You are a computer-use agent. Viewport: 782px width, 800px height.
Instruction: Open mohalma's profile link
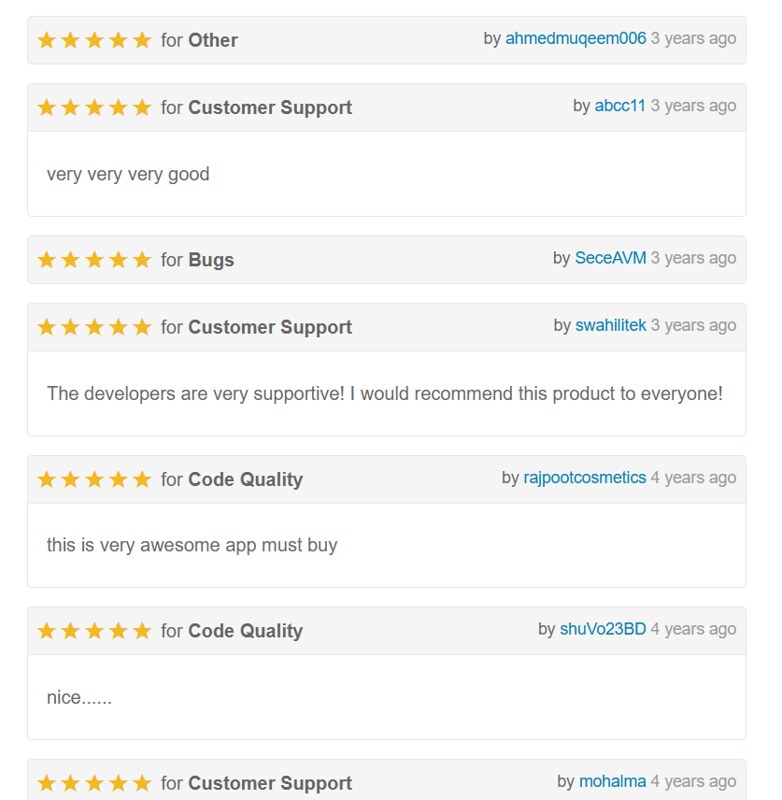point(612,782)
